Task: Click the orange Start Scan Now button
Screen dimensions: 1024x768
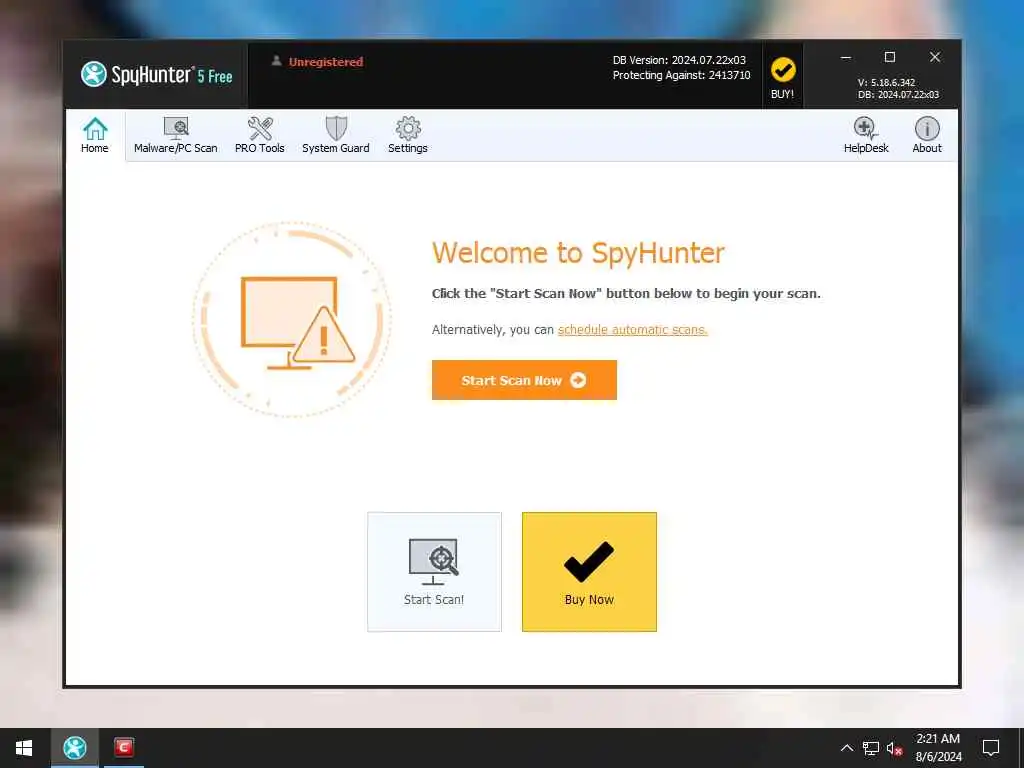Action: click(x=524, y=380)
